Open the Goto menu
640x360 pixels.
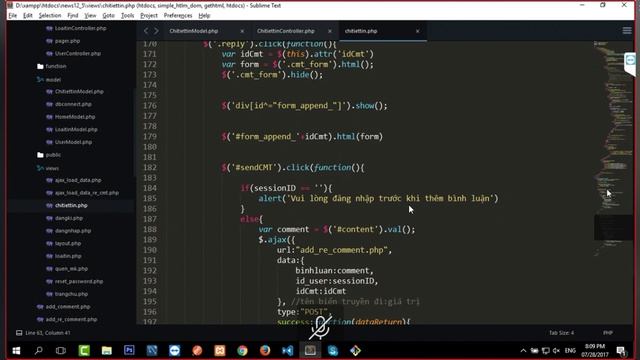pos(108,16)
